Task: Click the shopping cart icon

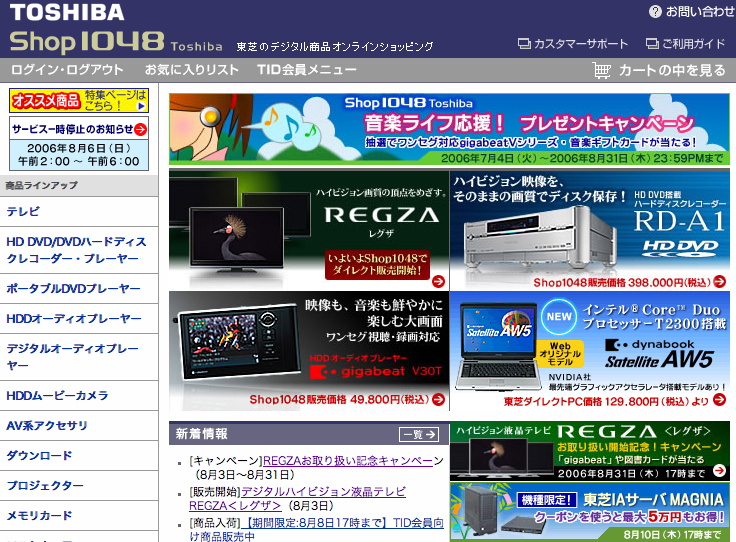Action: click(602, 70)
